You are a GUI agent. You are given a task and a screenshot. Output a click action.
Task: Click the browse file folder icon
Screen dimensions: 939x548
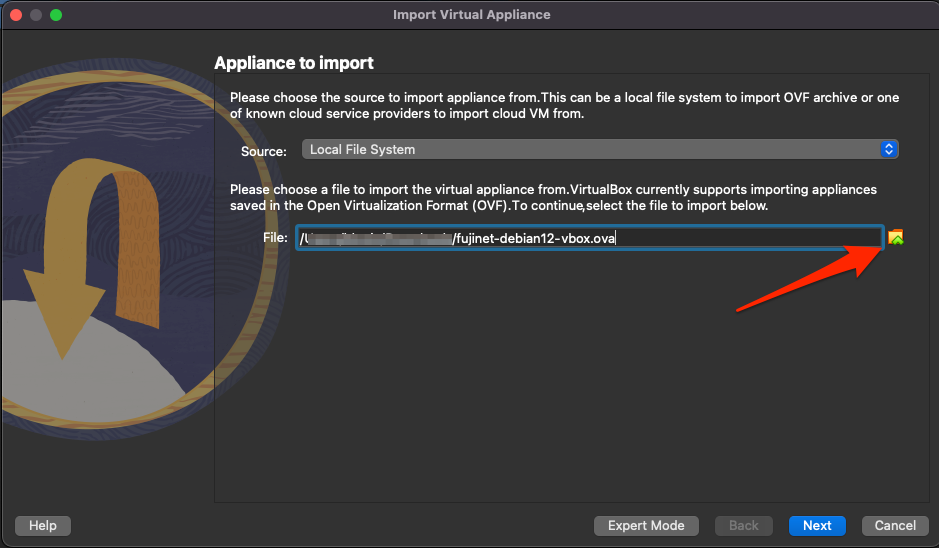895,238
